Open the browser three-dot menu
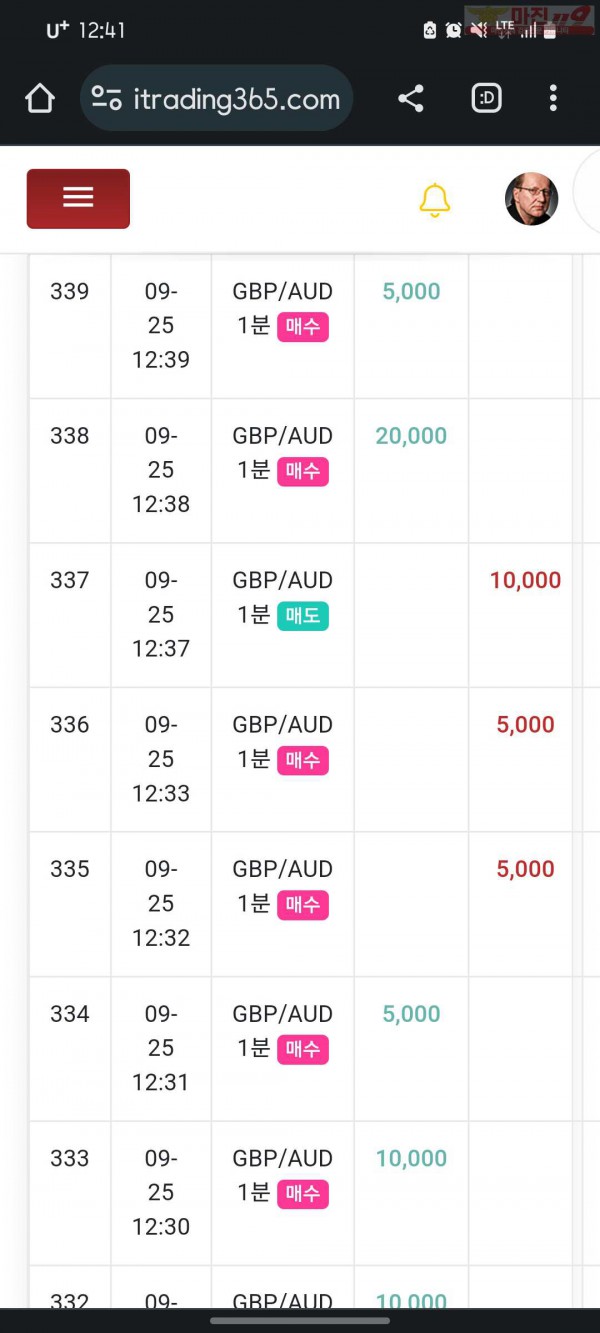The height and width of the screenshot is (1333, 600). [553, 98]
